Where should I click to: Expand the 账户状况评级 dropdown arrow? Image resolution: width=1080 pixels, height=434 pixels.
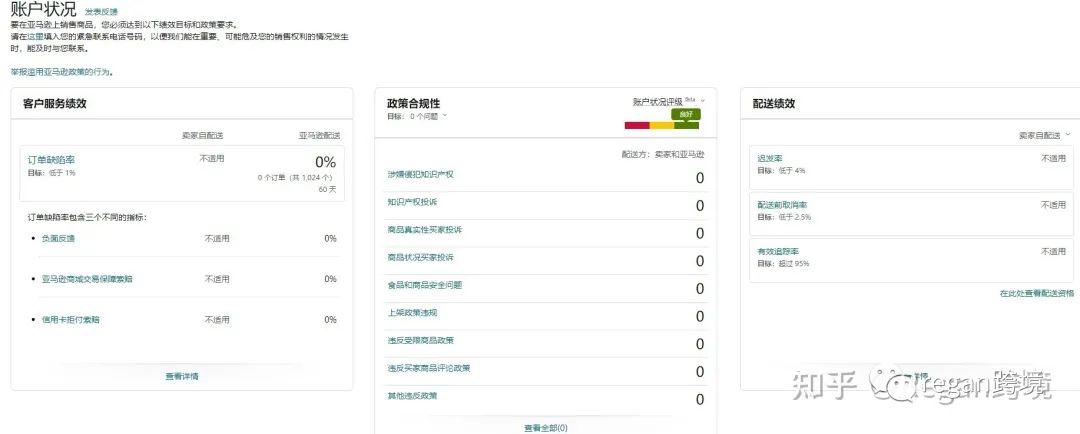[x=703, y=101]
